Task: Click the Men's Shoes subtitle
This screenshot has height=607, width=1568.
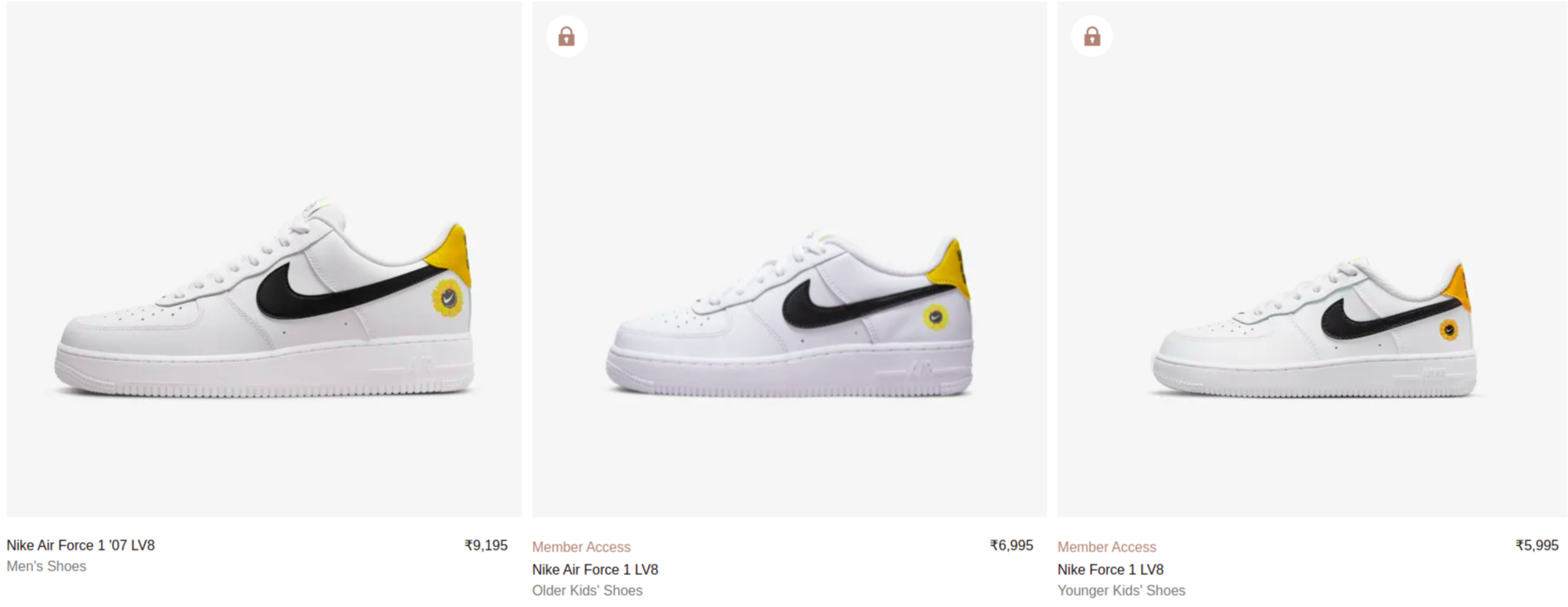Action: 47,566
